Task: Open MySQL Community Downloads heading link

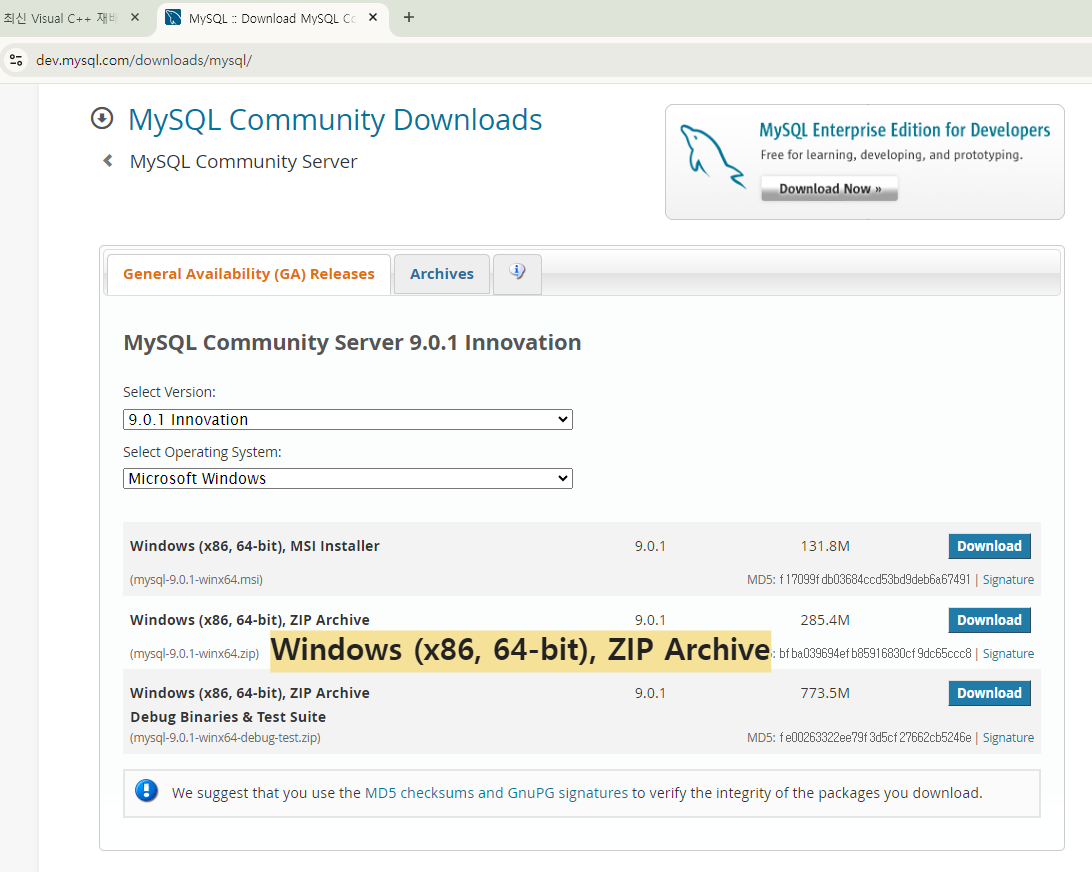Action: coord(335,120)
